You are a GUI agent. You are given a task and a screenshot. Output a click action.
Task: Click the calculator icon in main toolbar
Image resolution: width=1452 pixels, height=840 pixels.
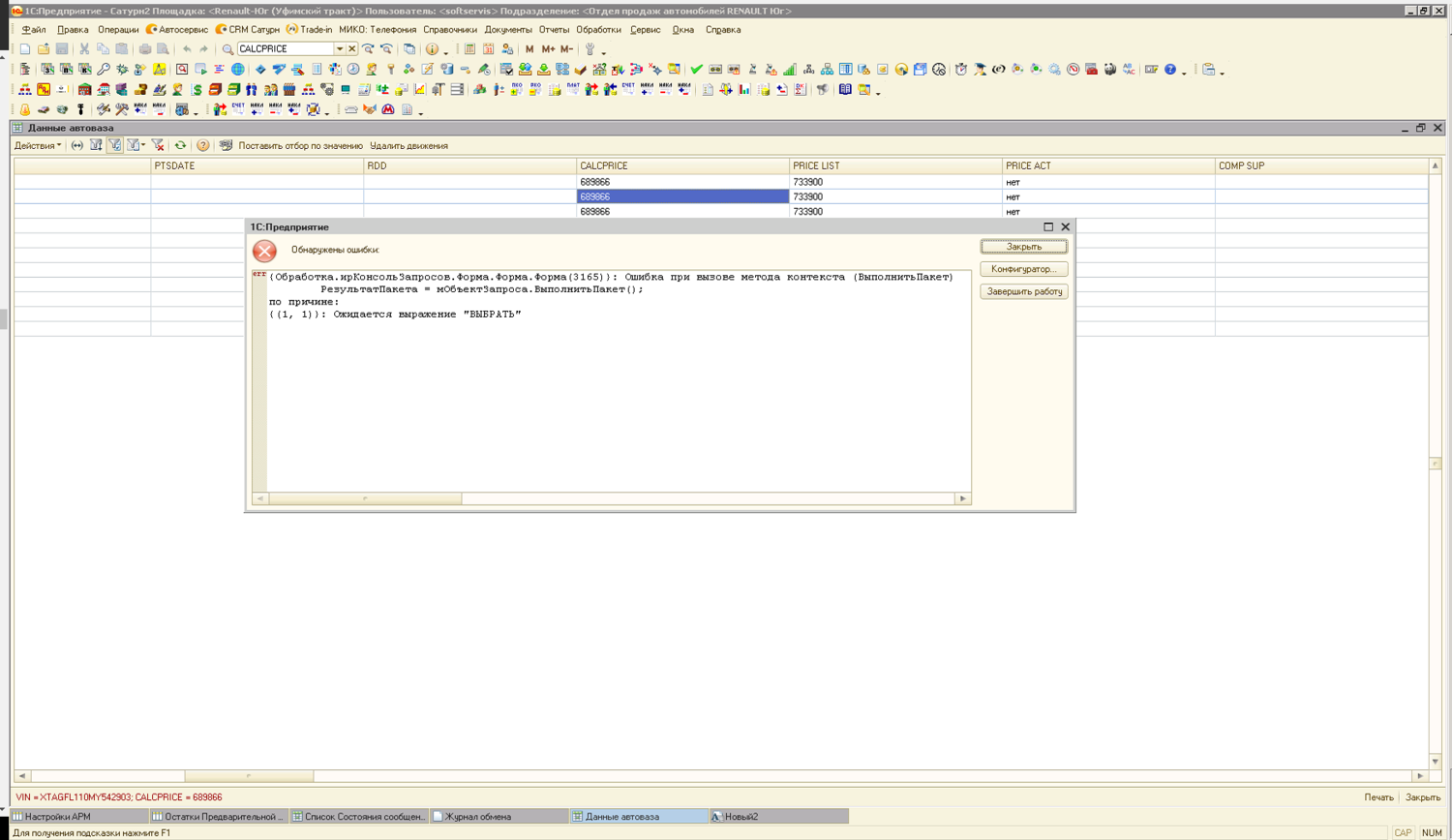(x=469, y=49)
